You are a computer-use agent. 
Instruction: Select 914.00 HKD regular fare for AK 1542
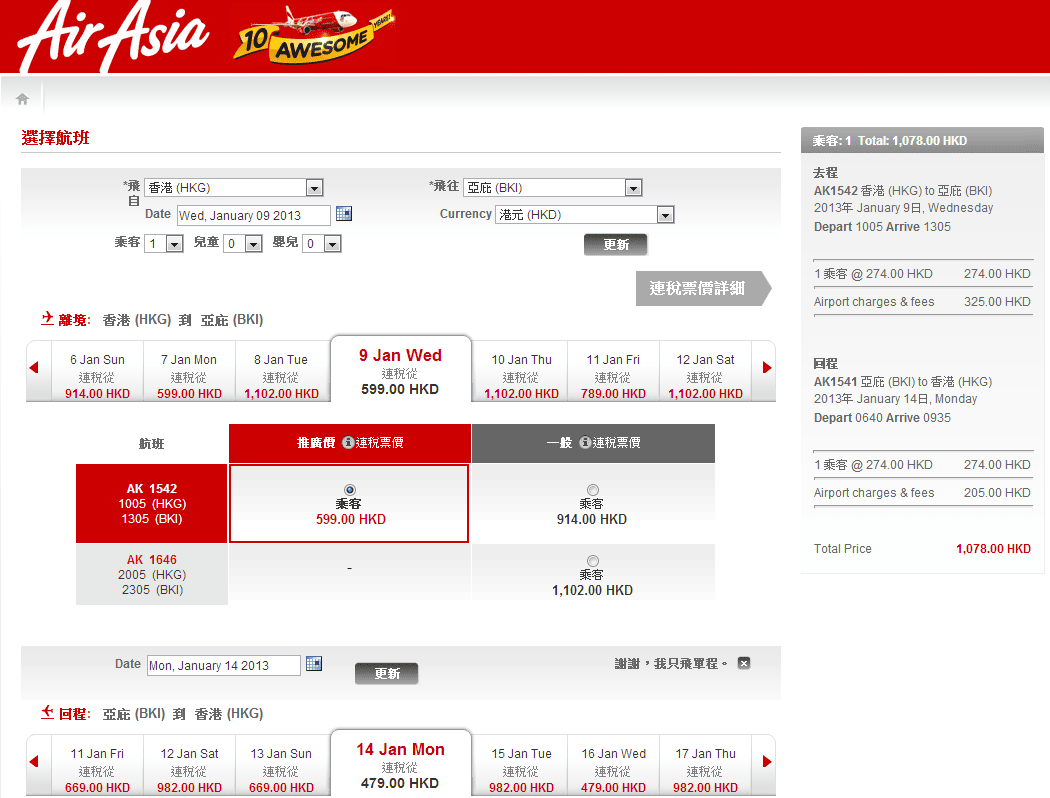click(592, 489)
